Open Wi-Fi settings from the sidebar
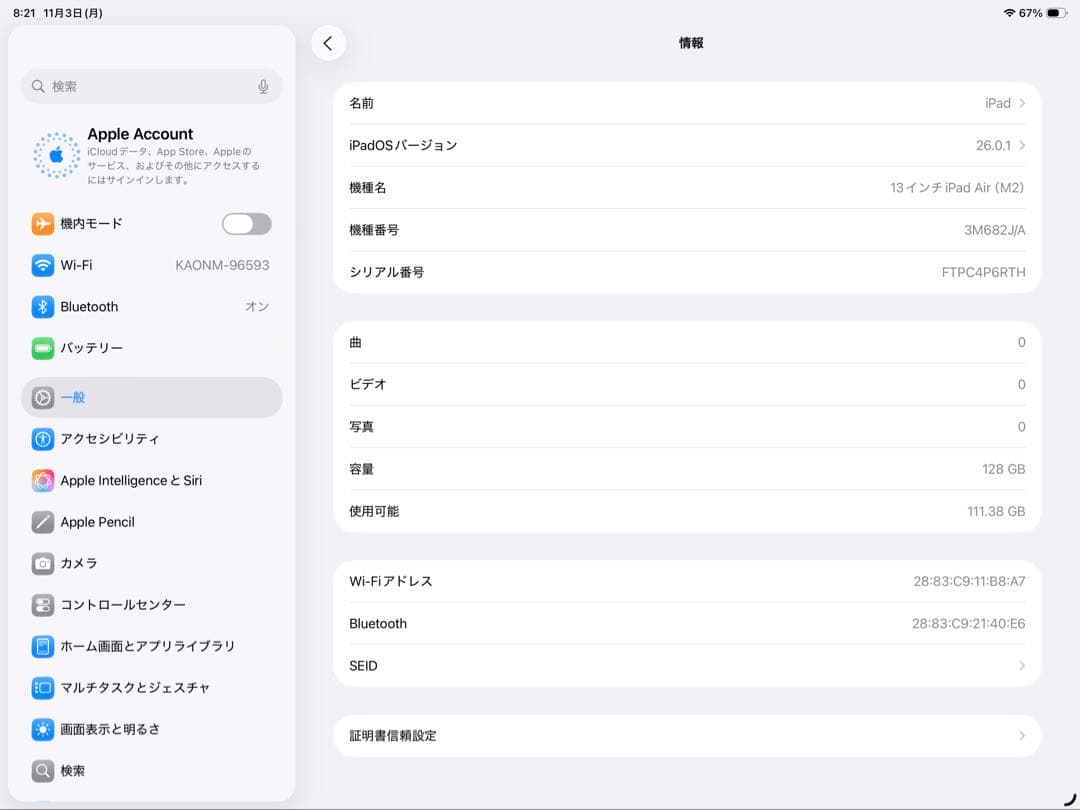The width and height of the screenshot is (1080, 810). click(x=41, y=265)
